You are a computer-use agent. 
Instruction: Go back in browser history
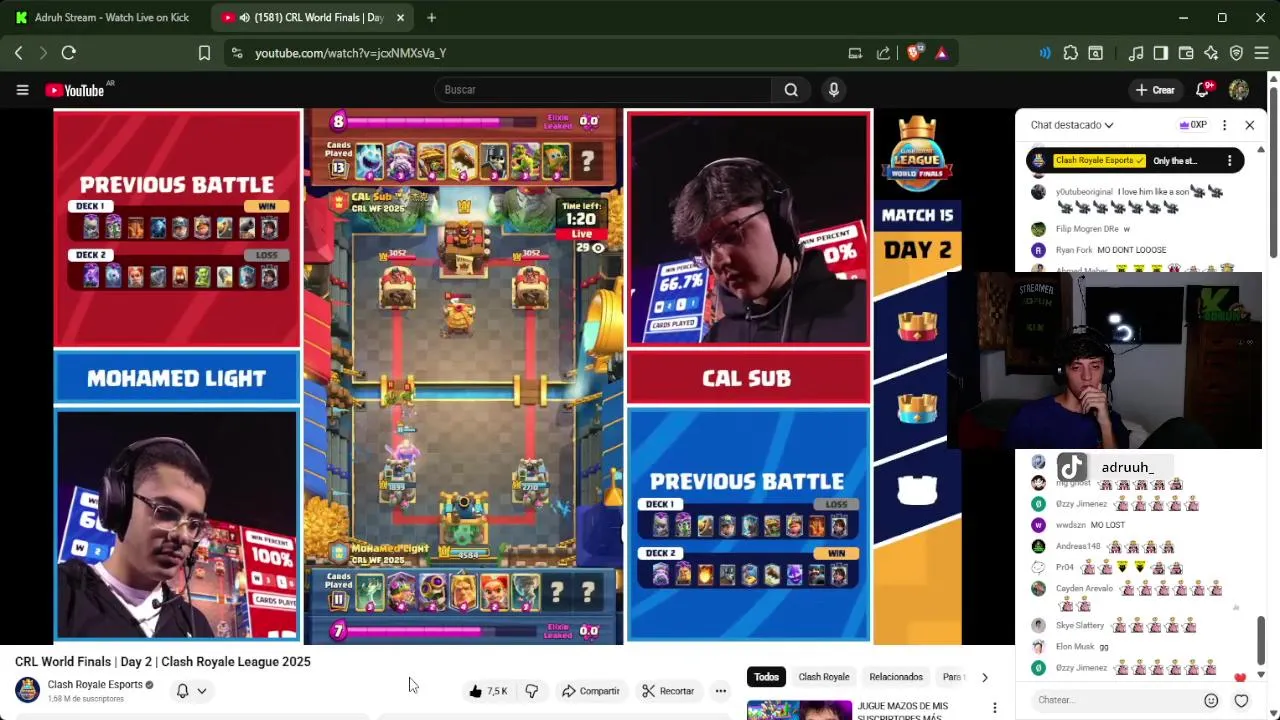click(18, 53)
